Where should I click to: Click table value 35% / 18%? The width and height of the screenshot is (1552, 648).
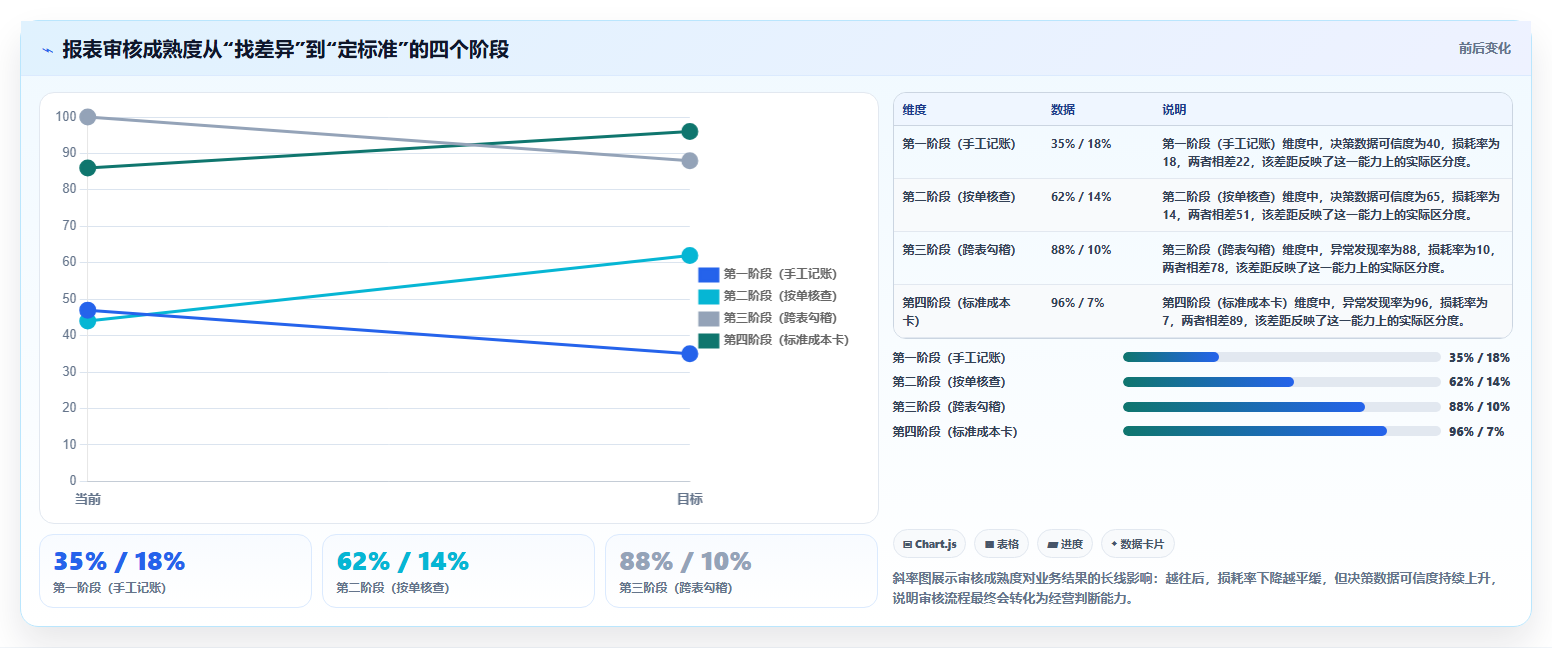tap(1081, 144)
